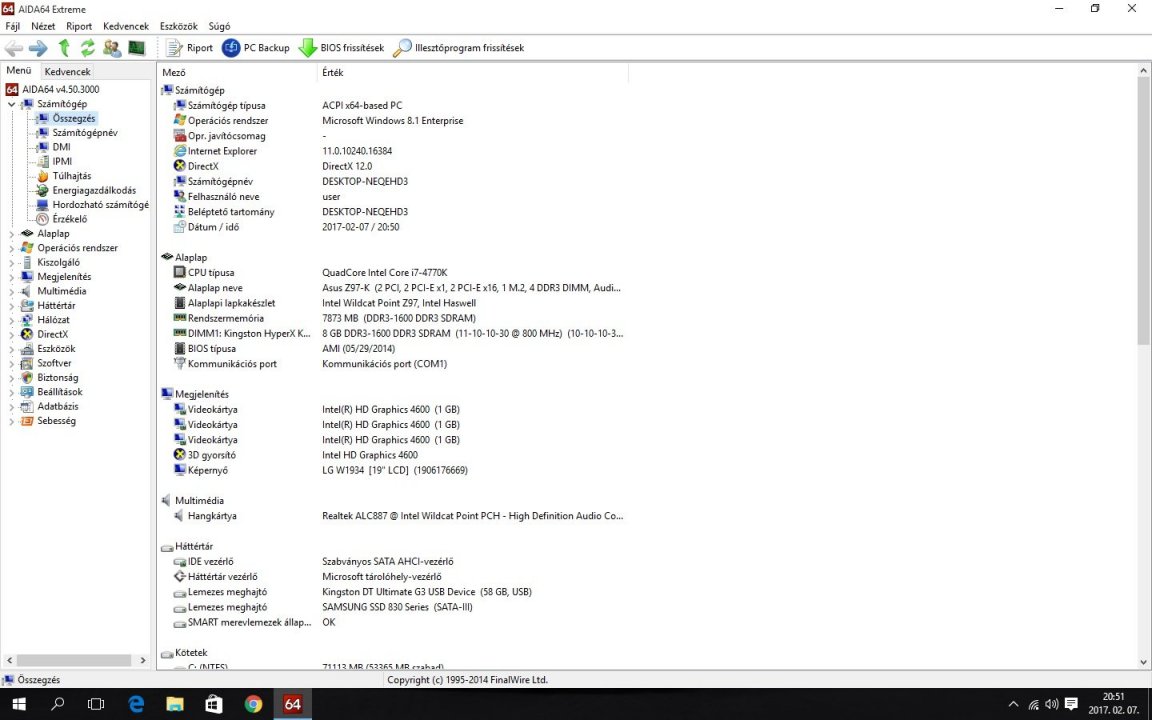1152x720 pixels.
Task: Expand the DirectX tree node
Action: coord(11,335)
